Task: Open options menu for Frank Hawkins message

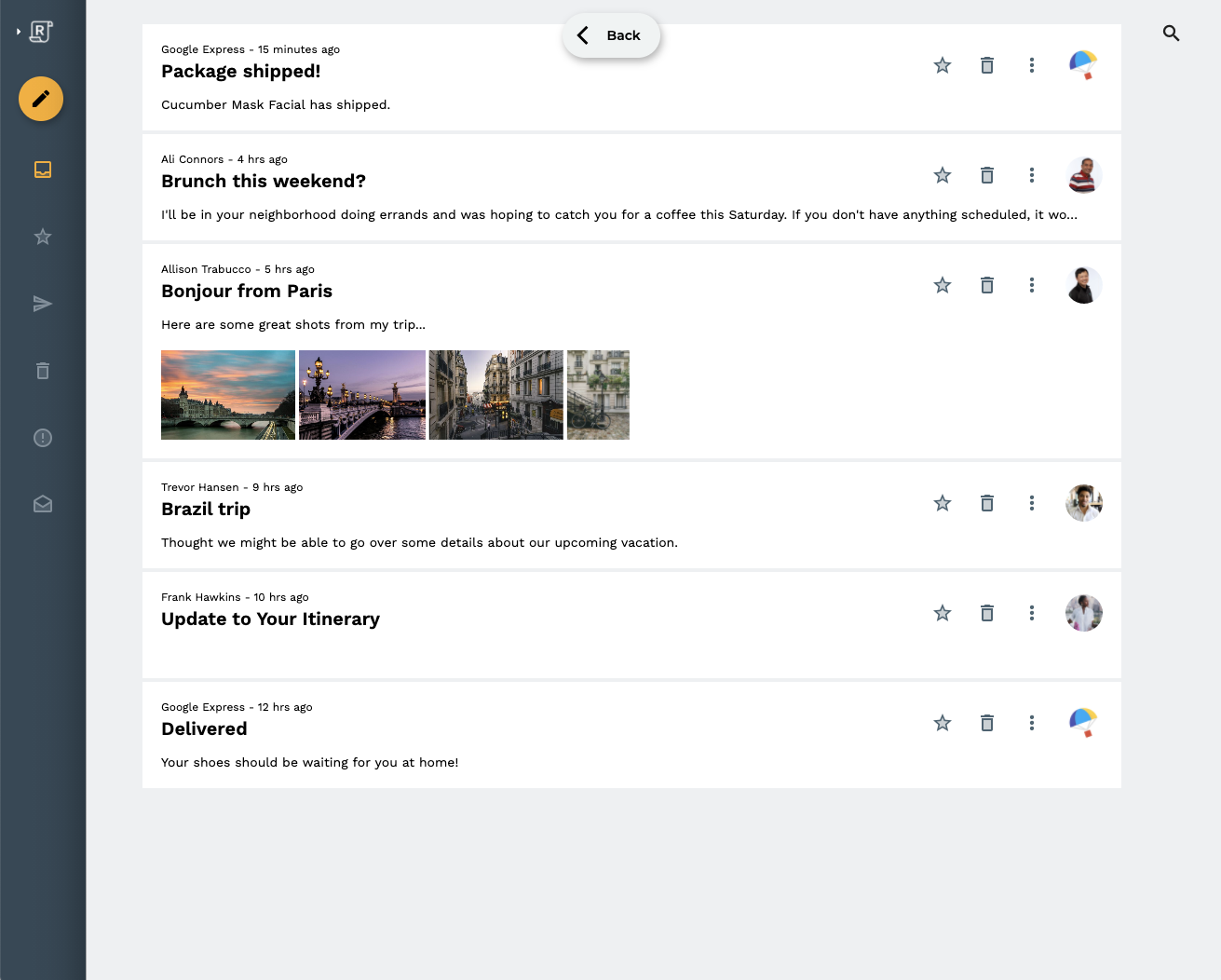Action: 1031,613
